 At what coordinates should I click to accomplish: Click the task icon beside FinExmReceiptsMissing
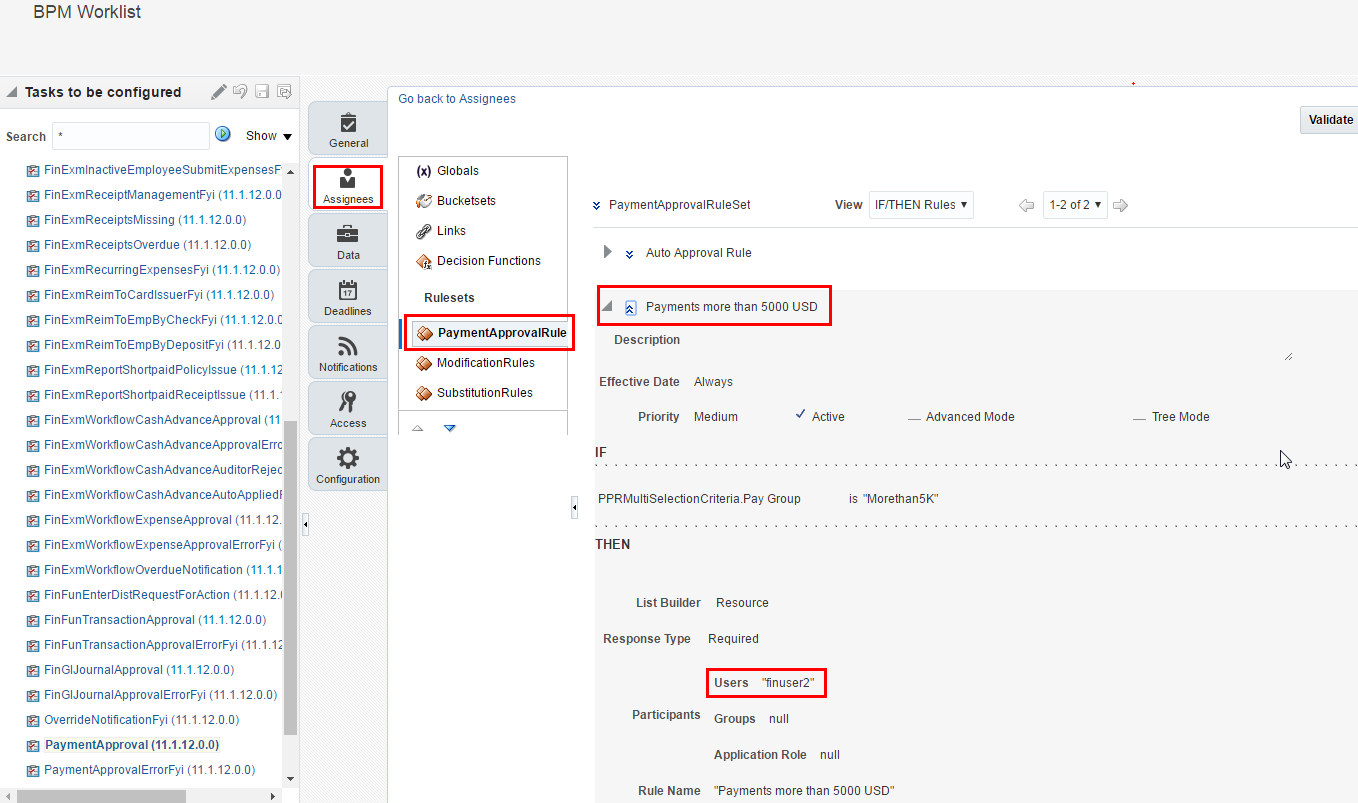point(33,220)
